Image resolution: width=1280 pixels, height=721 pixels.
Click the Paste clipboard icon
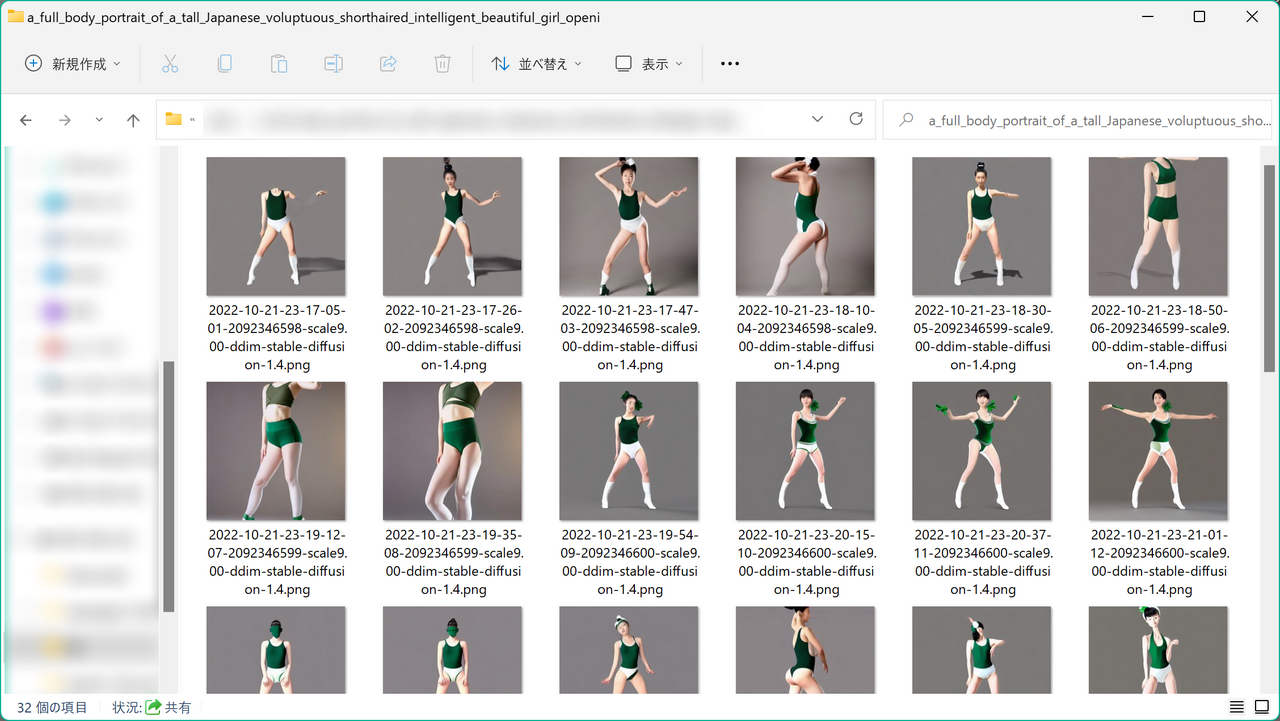(279, 64)
